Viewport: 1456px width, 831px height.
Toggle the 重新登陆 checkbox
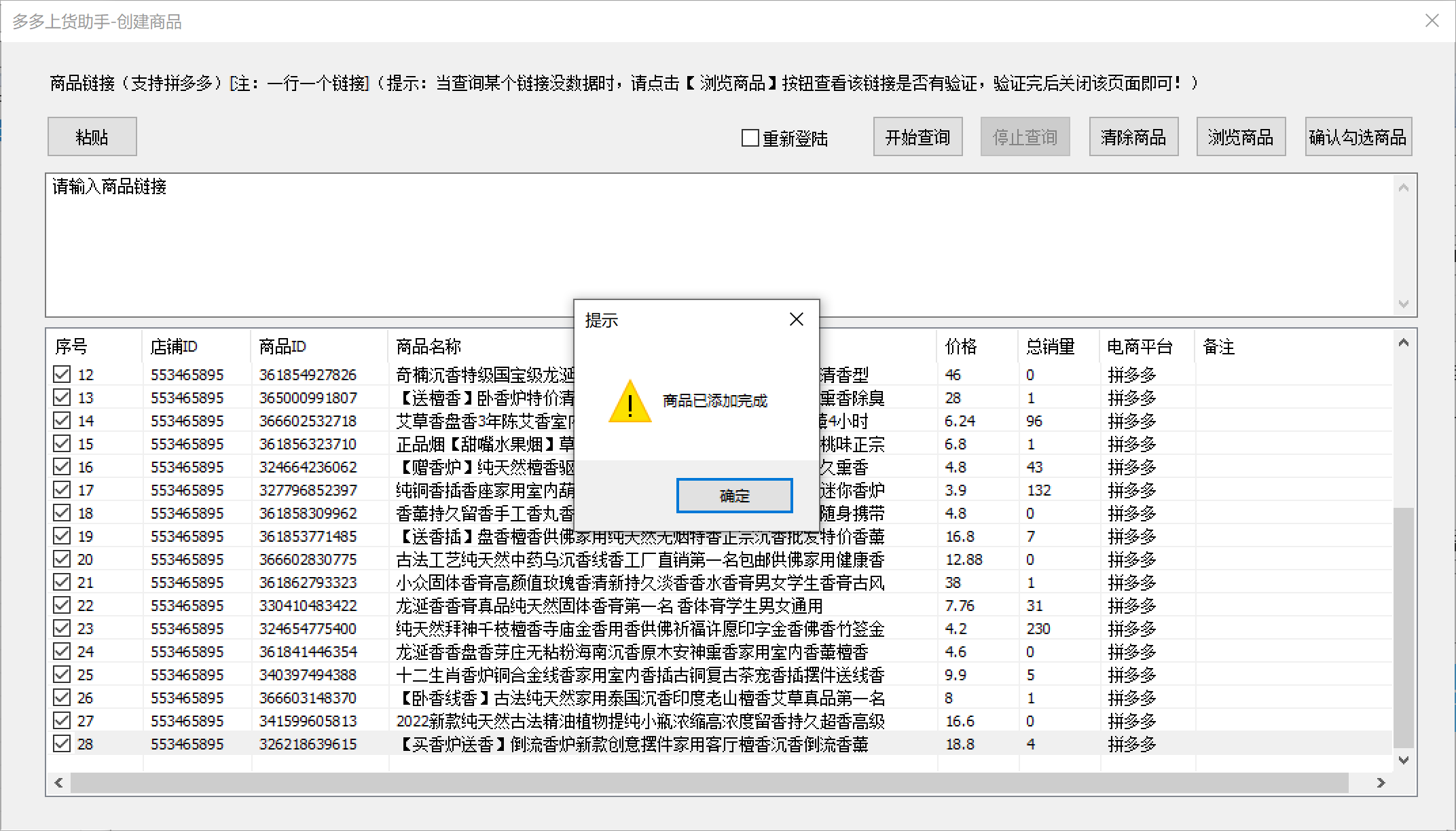point(750,138)
